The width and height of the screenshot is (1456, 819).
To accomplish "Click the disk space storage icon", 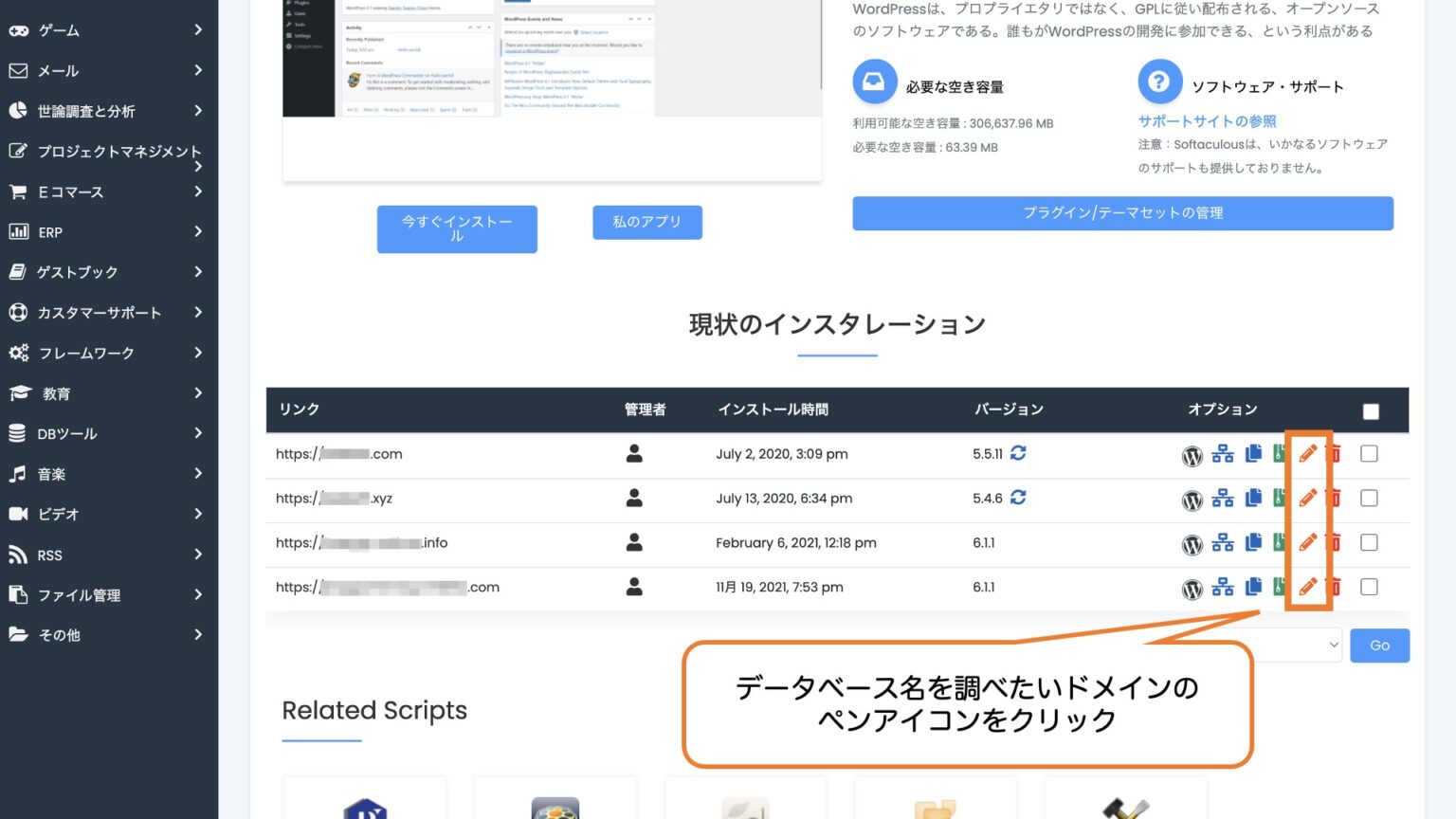I will [x=874, y=82].
